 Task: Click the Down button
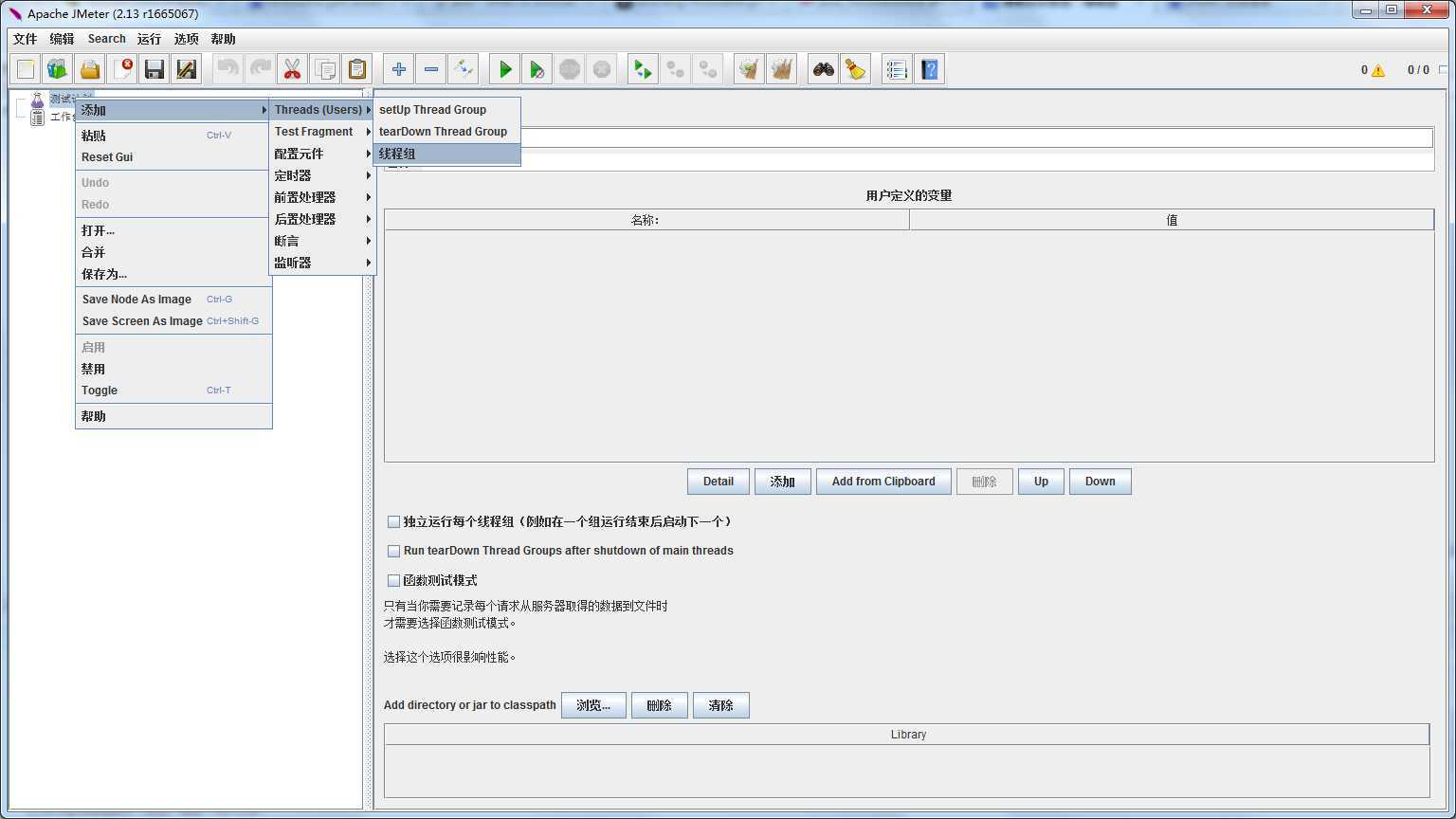click(1100, 482)
